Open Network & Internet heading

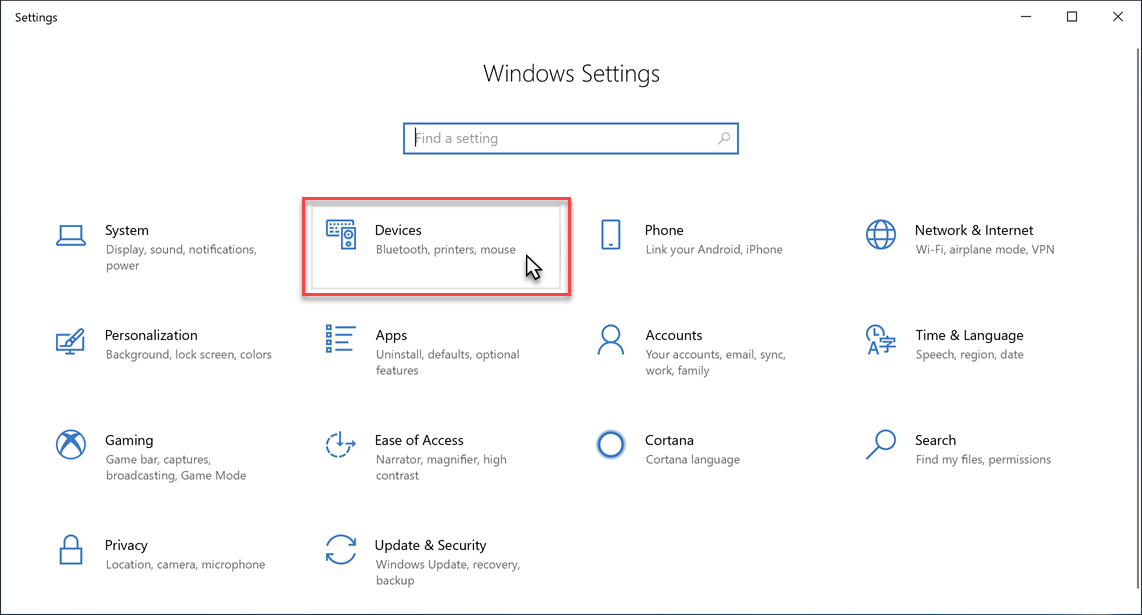point(974,230)
